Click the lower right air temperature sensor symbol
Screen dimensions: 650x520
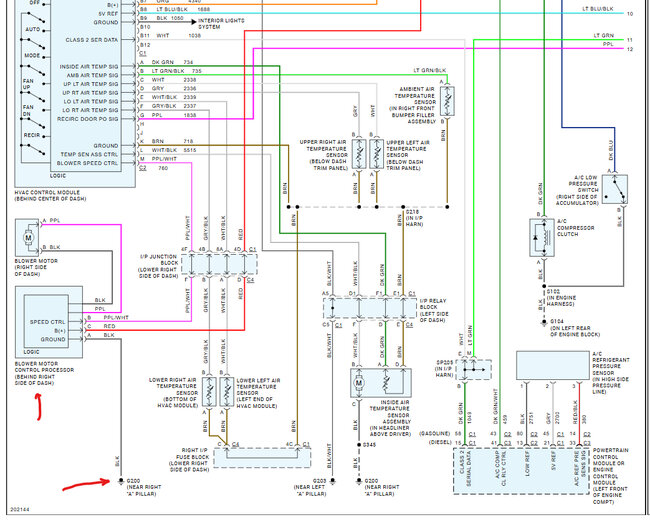pyautogui.click(x=209, y=392)
